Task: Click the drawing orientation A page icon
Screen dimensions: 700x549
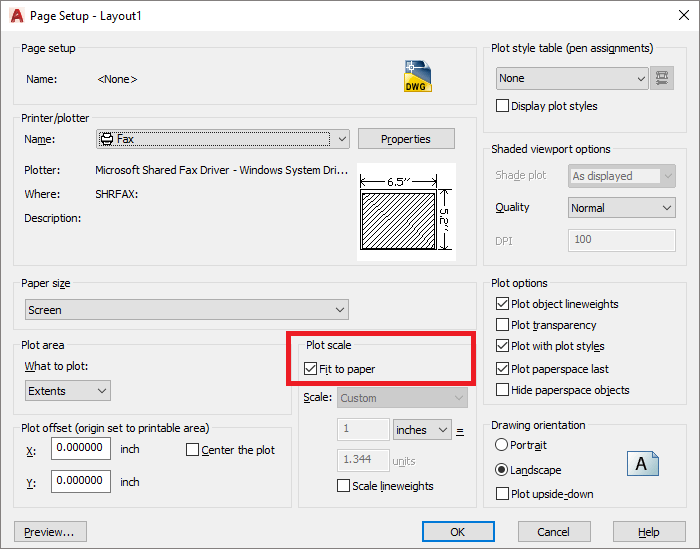Action: pos(642,463)
